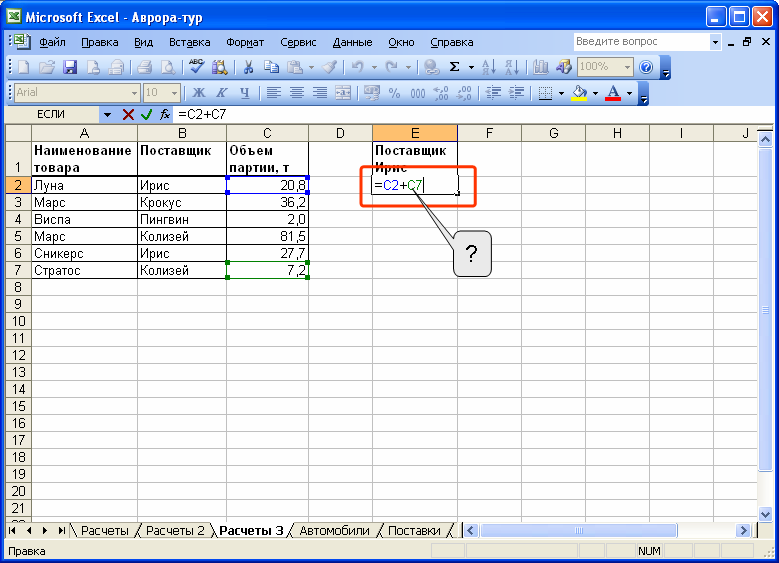Click the Print Preview icon
This screenshot has width=779, height=563.
pos(168,67)
